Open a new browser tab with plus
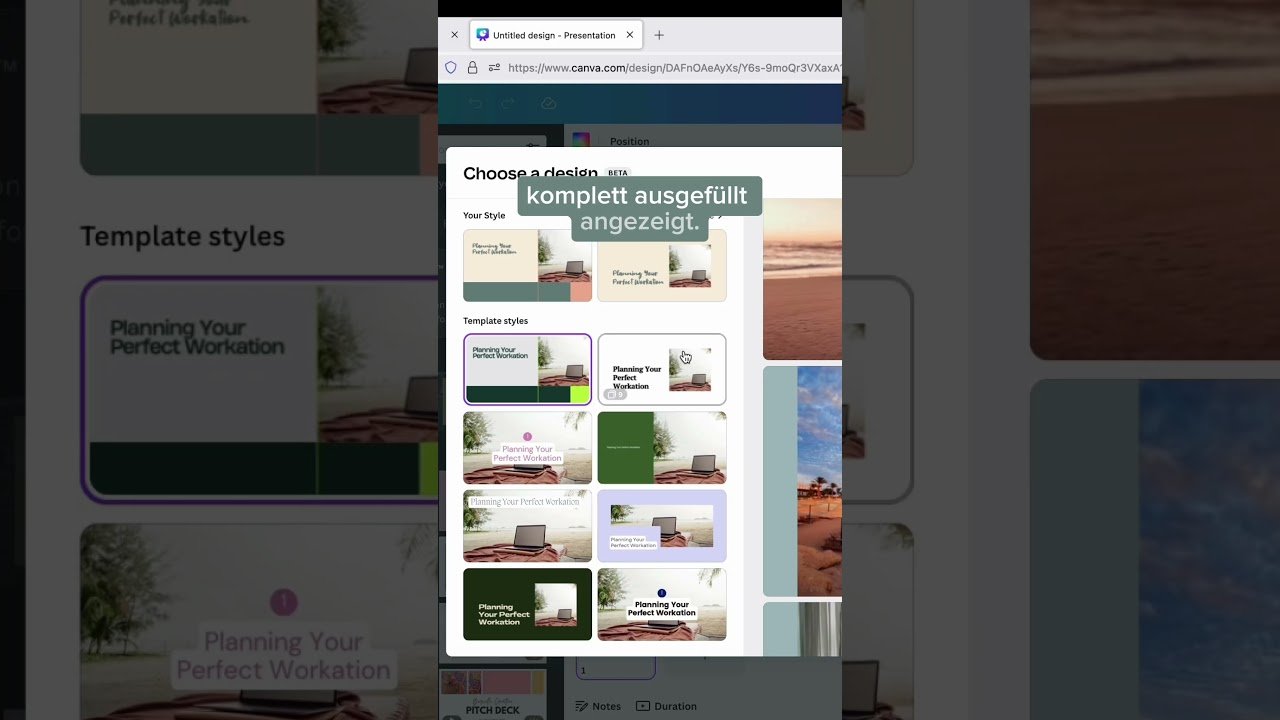The height and width of the screenshot is (720, 1280). 659,35
